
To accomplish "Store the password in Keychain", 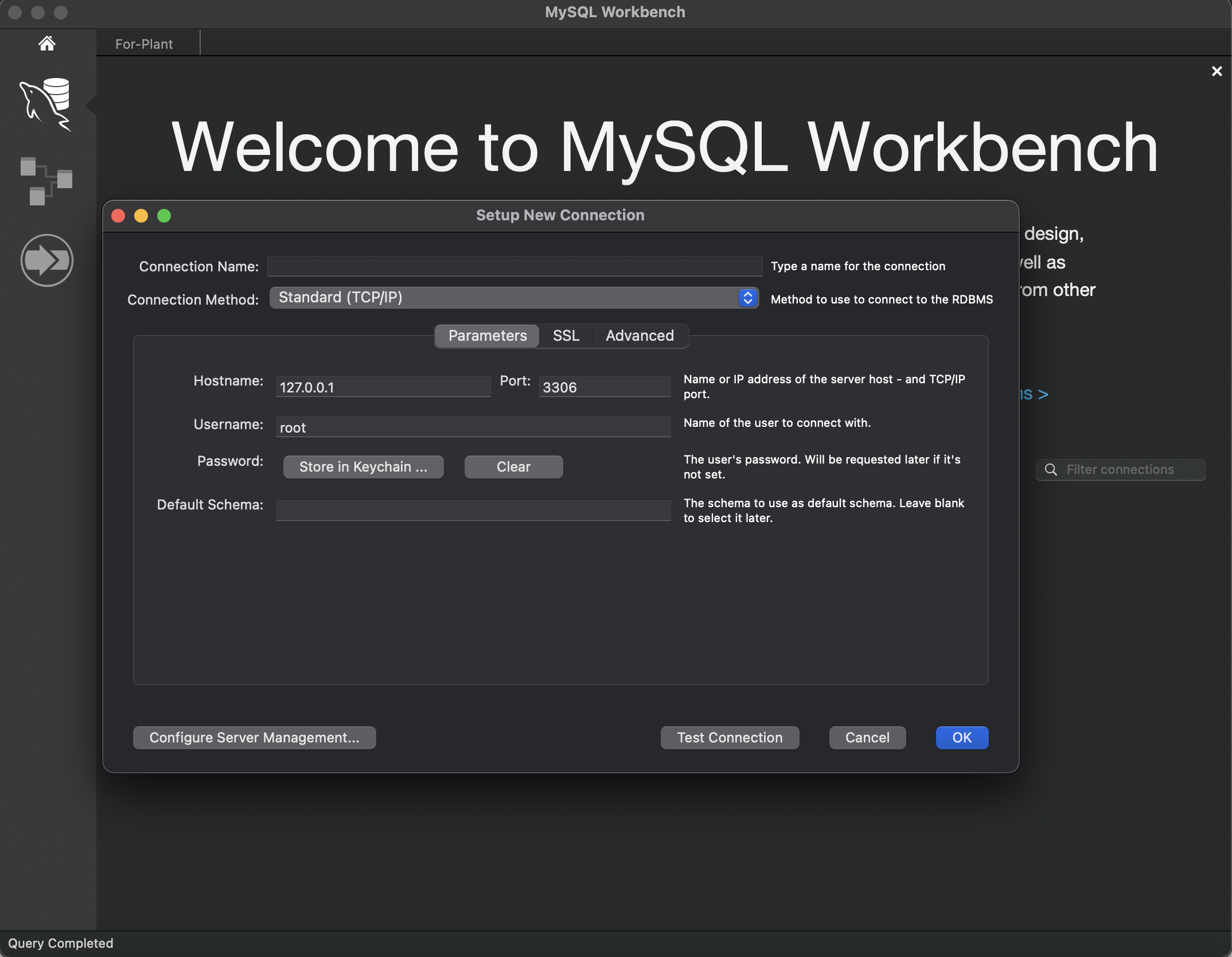I will pyautogui.click(x=363, y=466).
